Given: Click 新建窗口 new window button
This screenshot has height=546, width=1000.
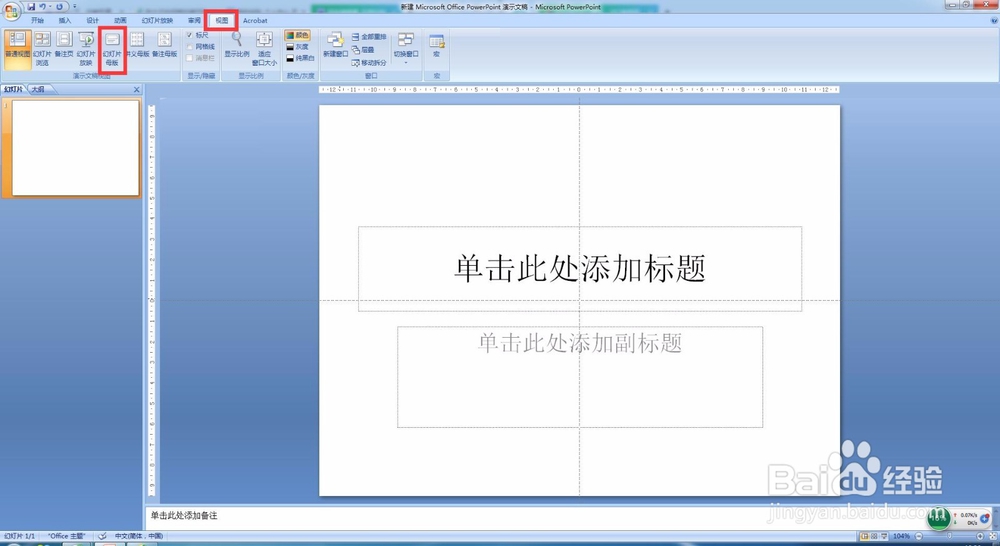Looking at the screenshot, I should point(335,45).
